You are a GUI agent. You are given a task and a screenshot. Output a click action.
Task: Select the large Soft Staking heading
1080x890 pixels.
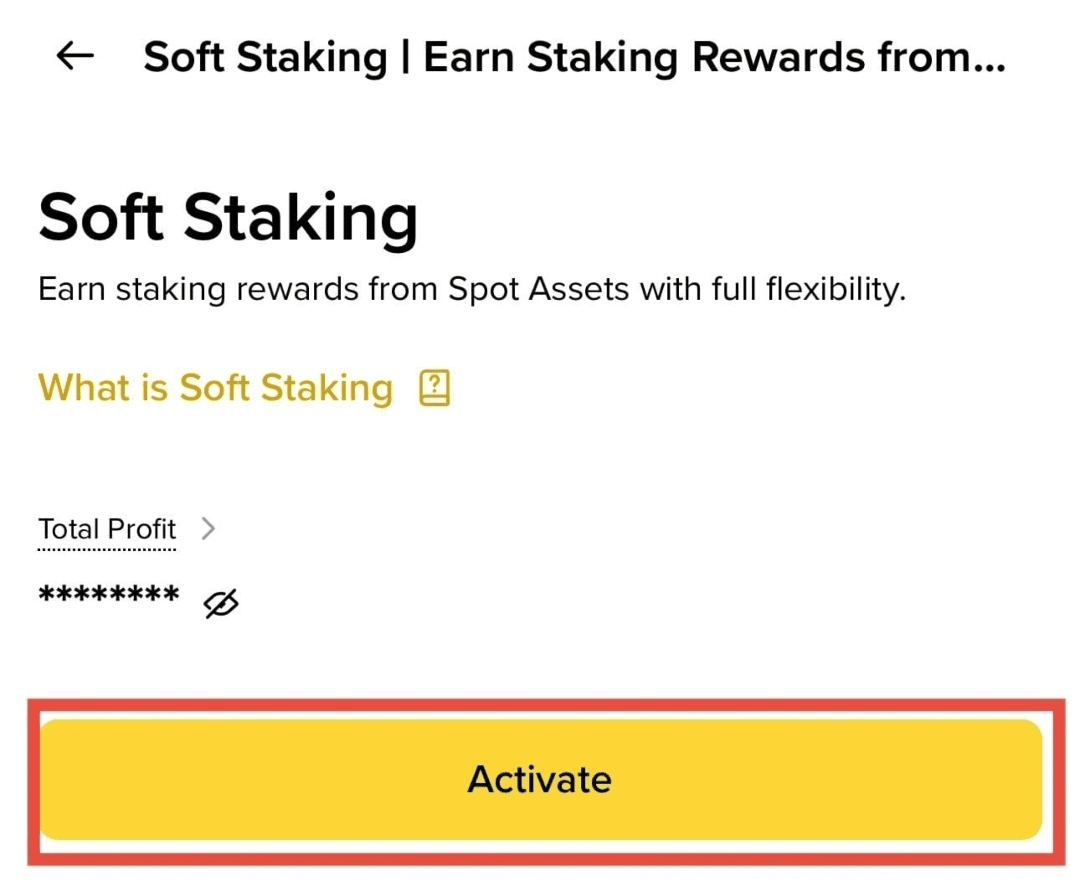point(228,218)
